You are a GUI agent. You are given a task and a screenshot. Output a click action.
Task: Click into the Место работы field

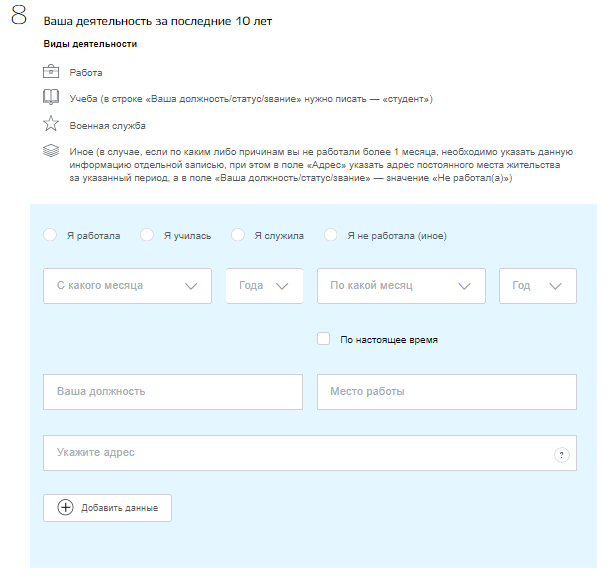(x=447, y=392)
